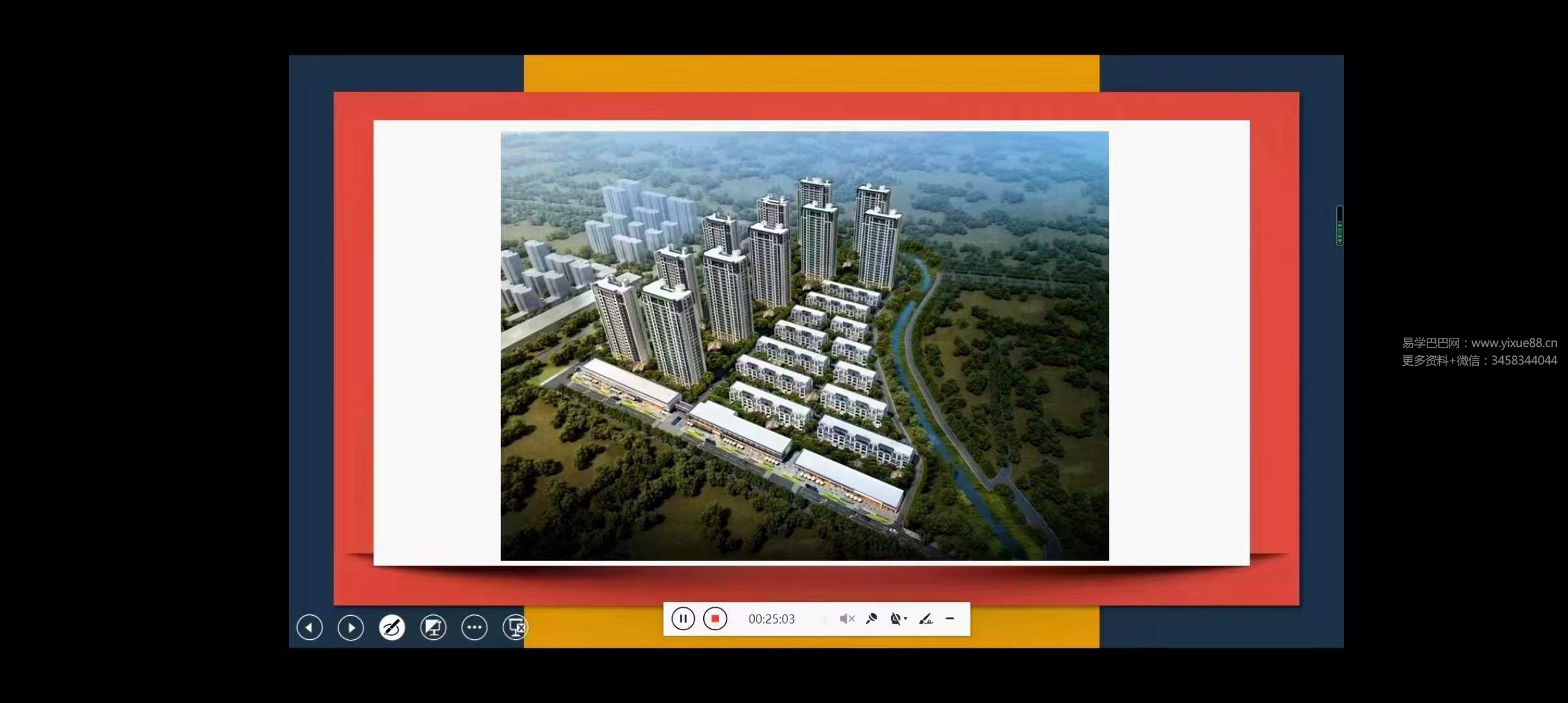
Task: Open the www.yixue88.cn watermark link
Action: (1514, 343)
